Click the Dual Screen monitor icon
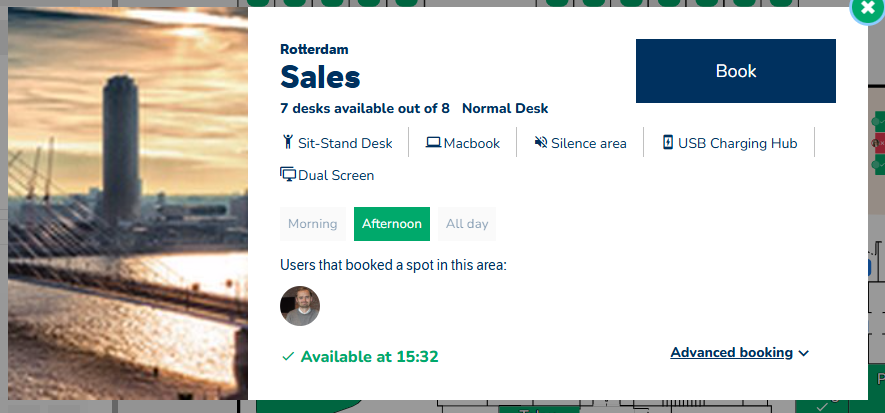 288,175
